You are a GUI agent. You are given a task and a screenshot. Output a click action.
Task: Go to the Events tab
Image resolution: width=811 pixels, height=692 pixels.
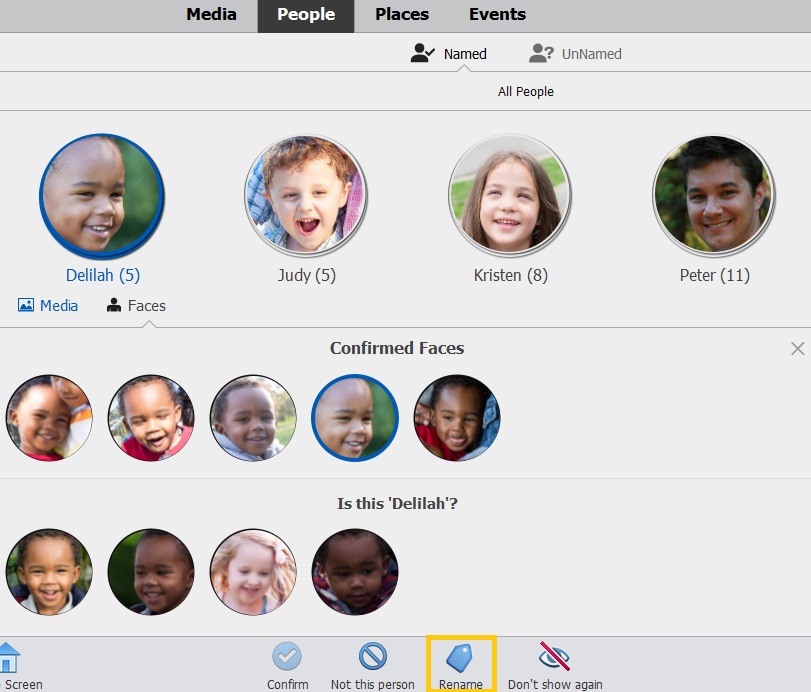(497, 14)
